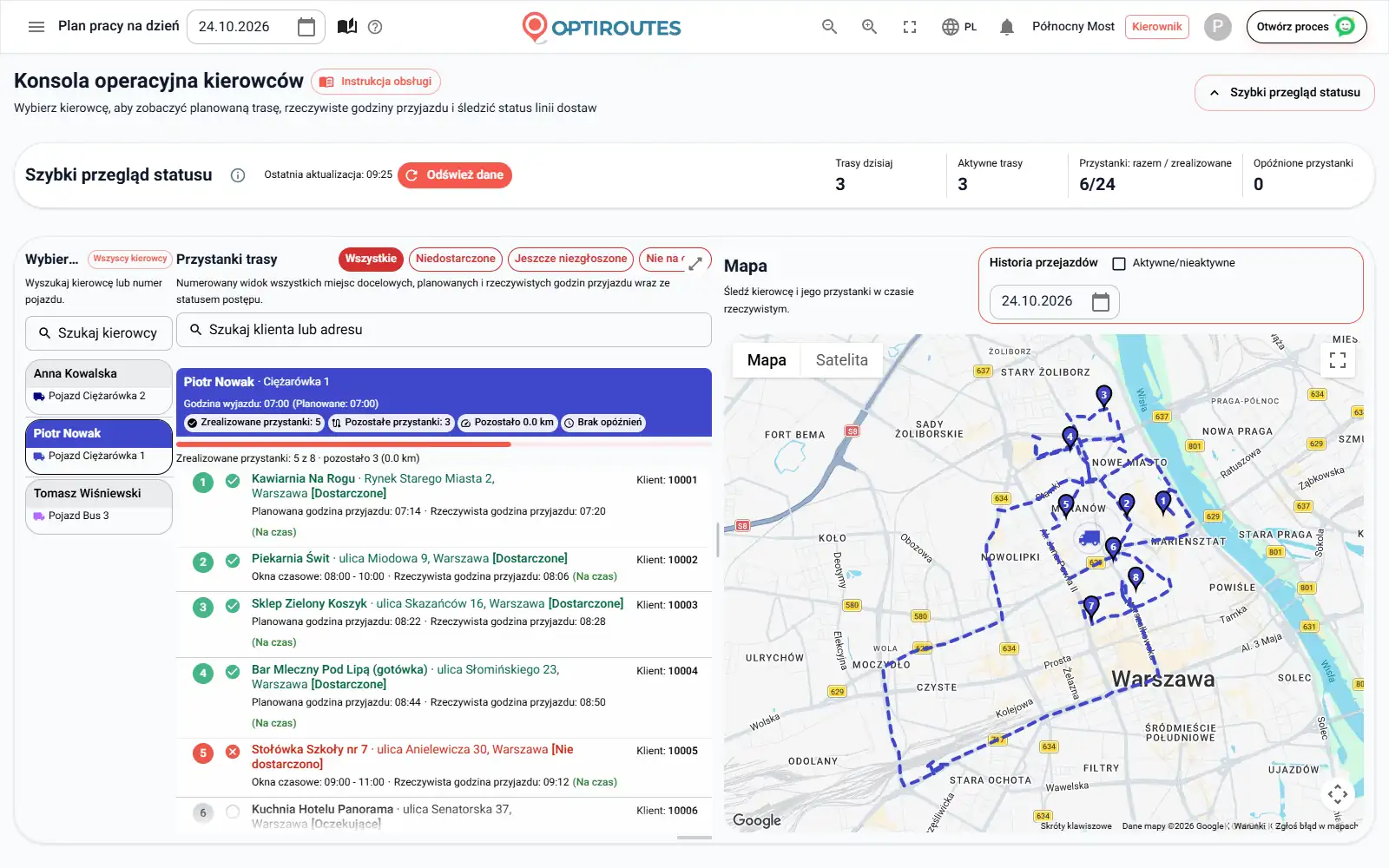This screenshot has height=868, width=1389.
Task: Collapse Szybki przegląd statusu panel button
Action: coord(1285,93)
